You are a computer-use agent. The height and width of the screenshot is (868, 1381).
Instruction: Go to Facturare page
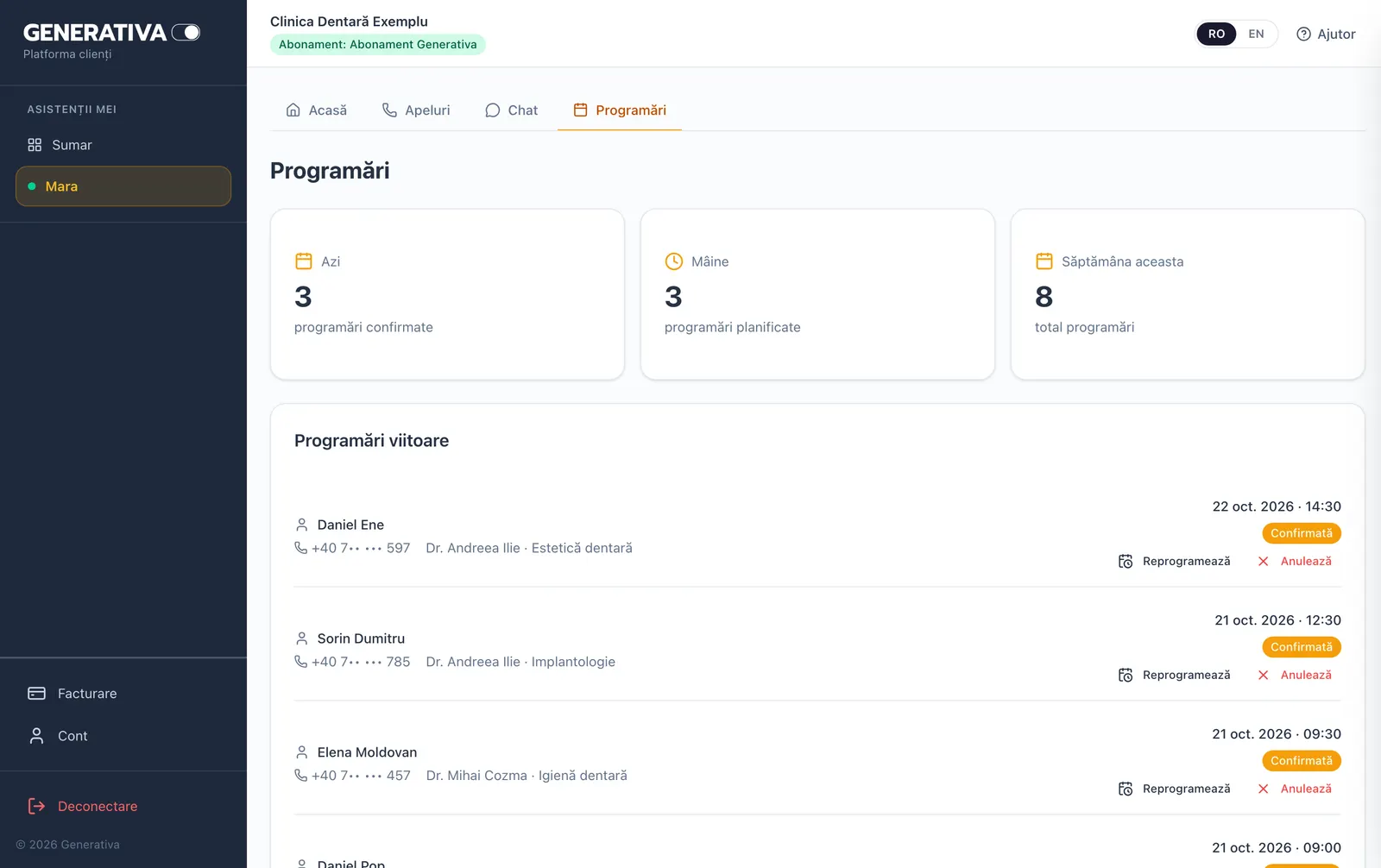click(x=123, y=694)
